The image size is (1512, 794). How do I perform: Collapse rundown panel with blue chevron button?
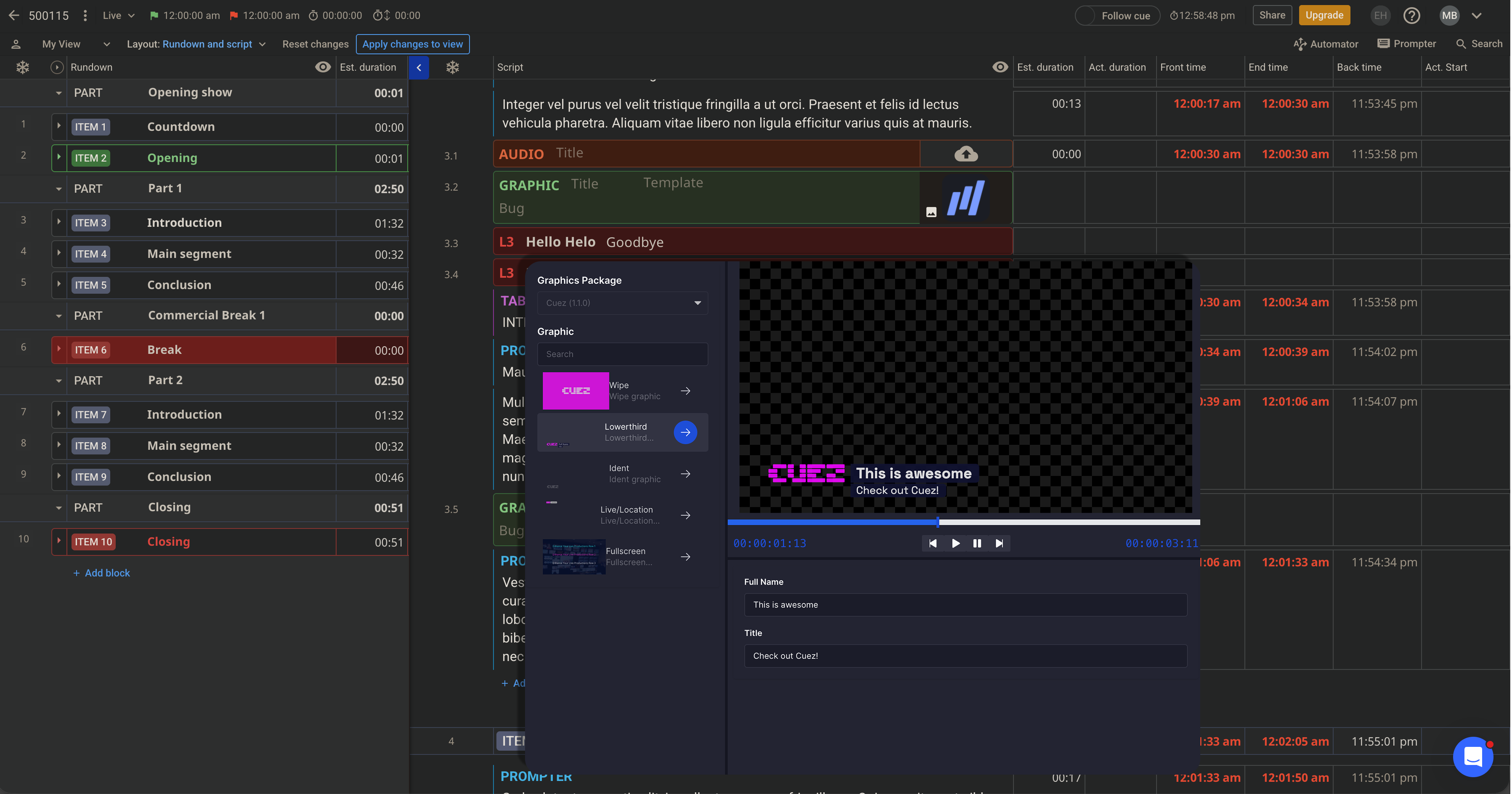pos(419,67)
